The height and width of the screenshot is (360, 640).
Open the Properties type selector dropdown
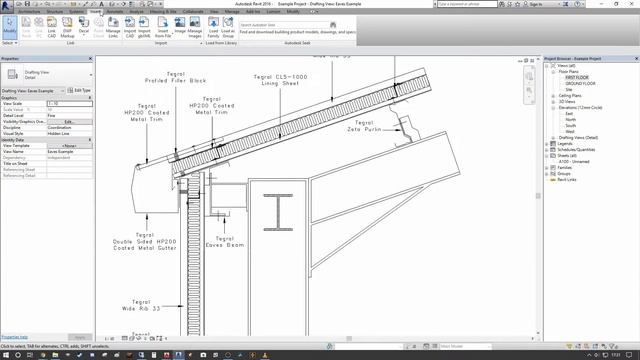pos(91,75)
